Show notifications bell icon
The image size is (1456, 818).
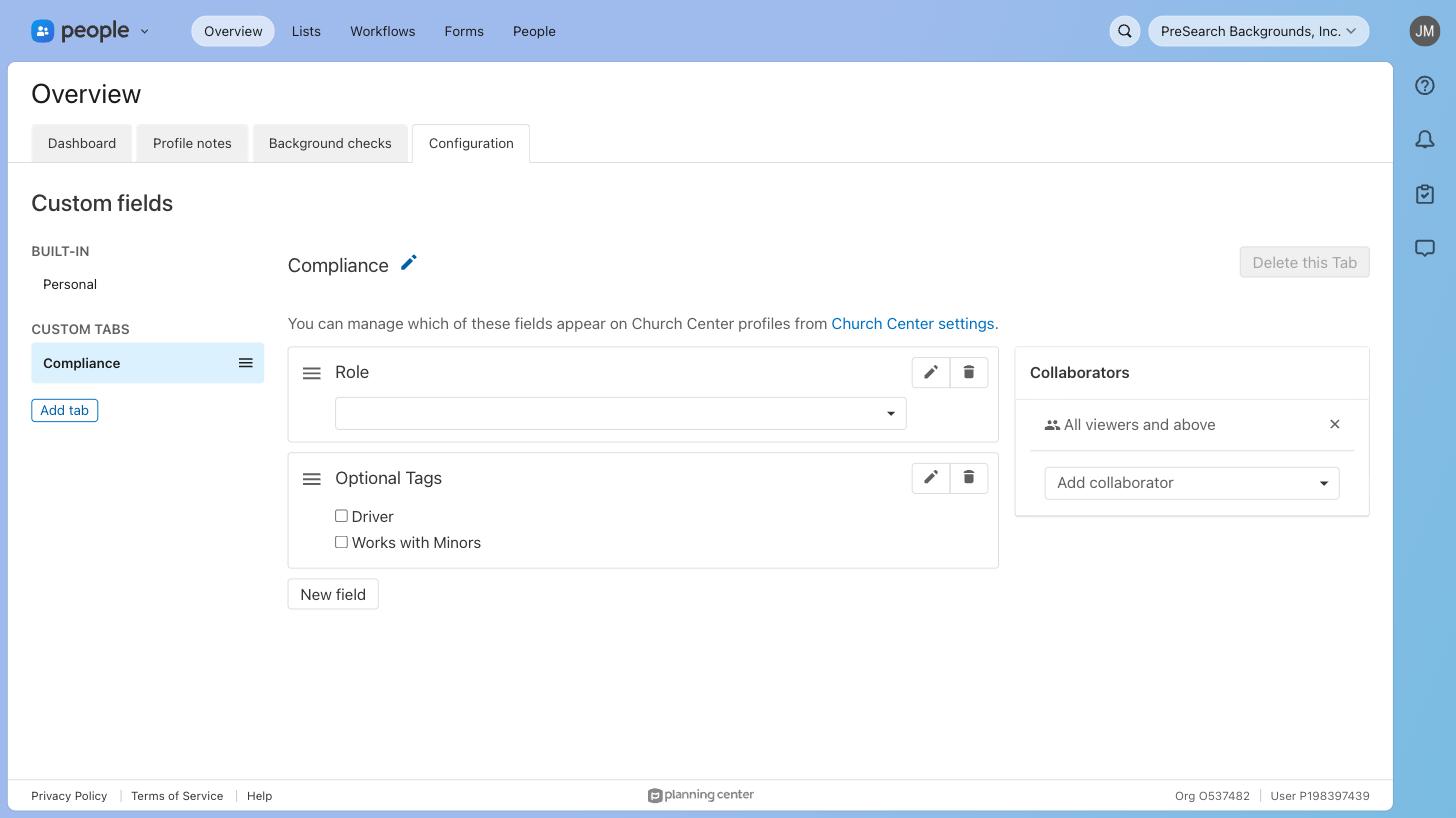pyautogui.click(x=1425, y=140)
